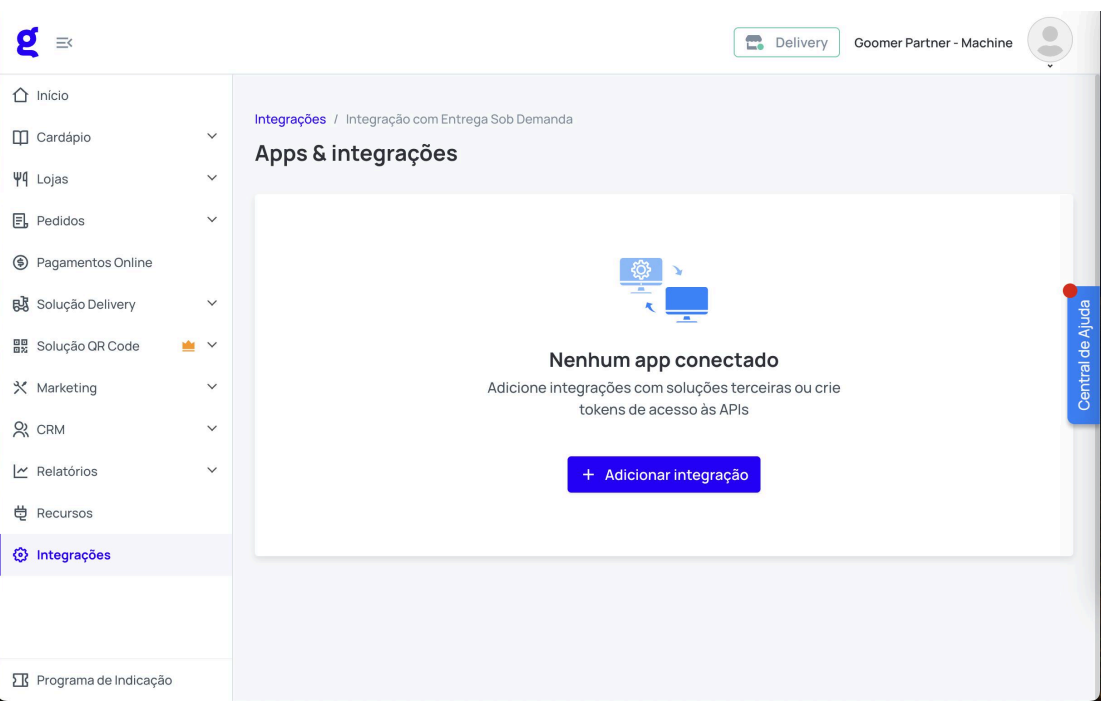Click the crown icon beside Solução QR Code
Viewport: 1107px width, 707px height.
[187, 346]
